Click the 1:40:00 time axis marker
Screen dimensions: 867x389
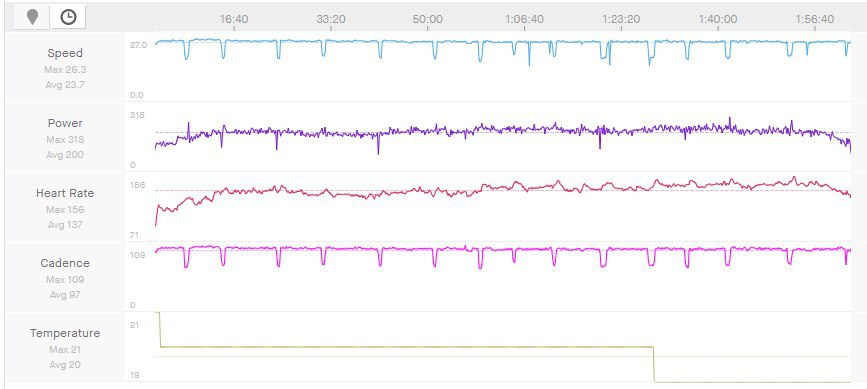(x=718, y=19)
